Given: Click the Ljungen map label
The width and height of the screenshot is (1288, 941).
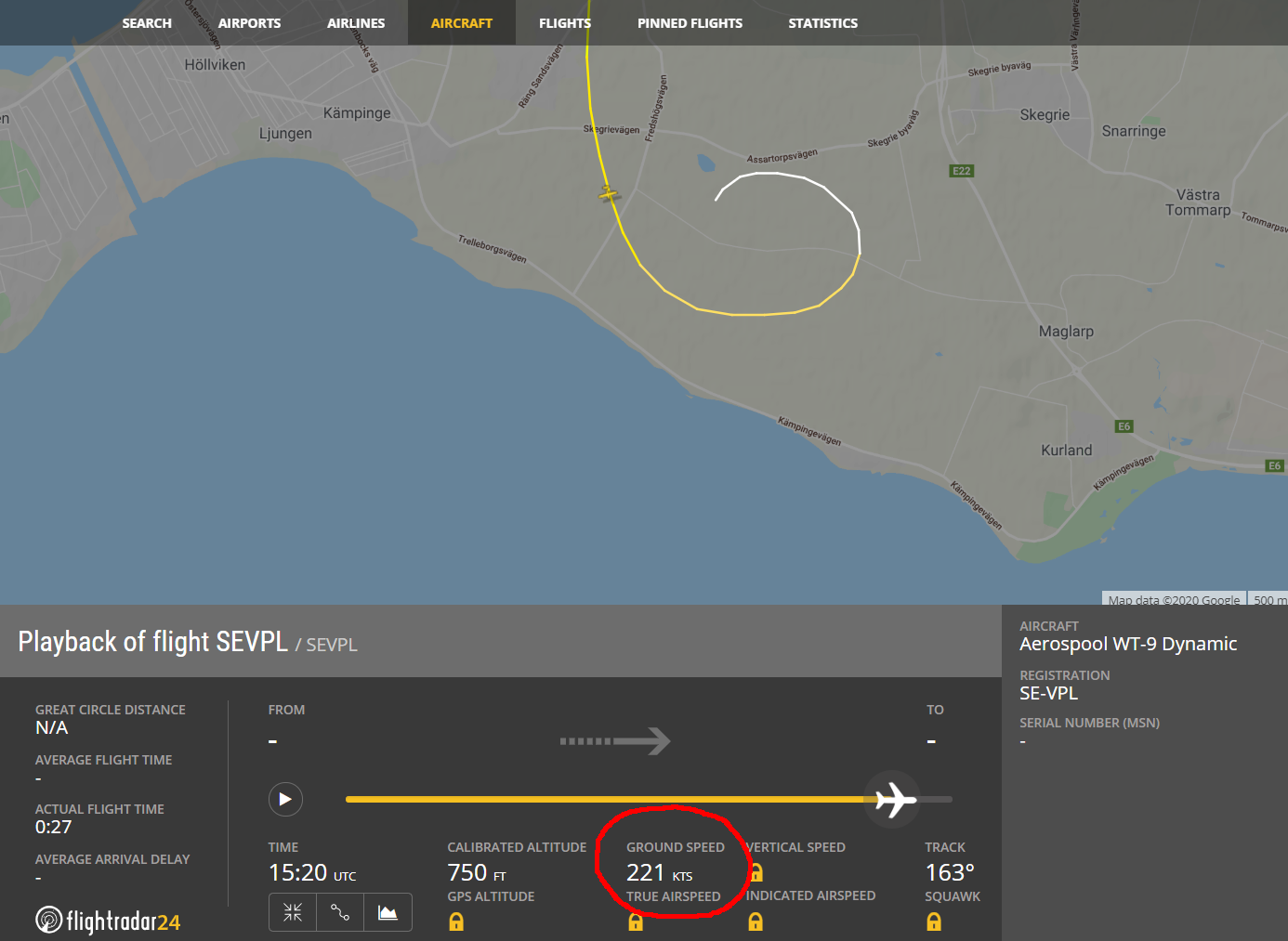Looking at the screenshot, I should click(285, 134).
